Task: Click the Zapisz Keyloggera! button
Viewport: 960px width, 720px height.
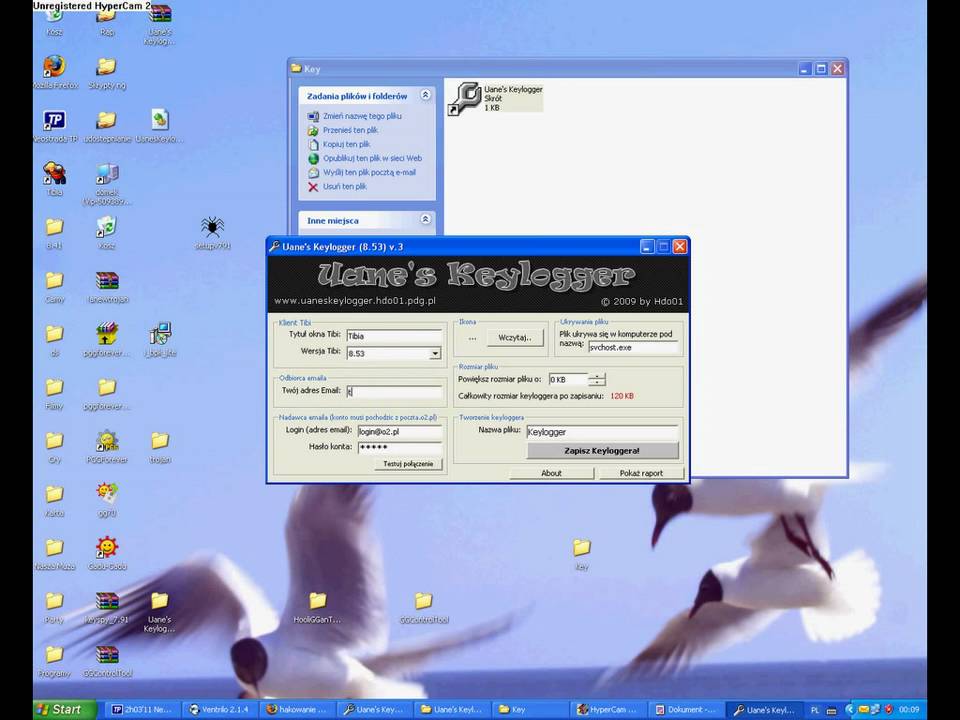Action: (602, 451)
